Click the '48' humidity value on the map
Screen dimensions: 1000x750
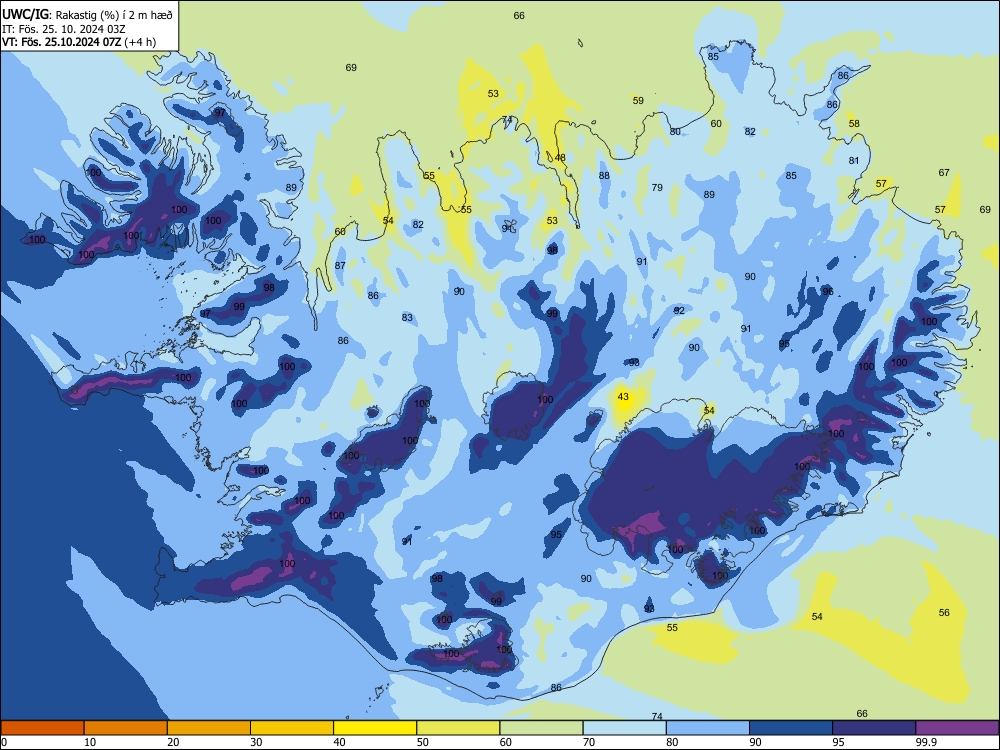(x=560, y=158)
